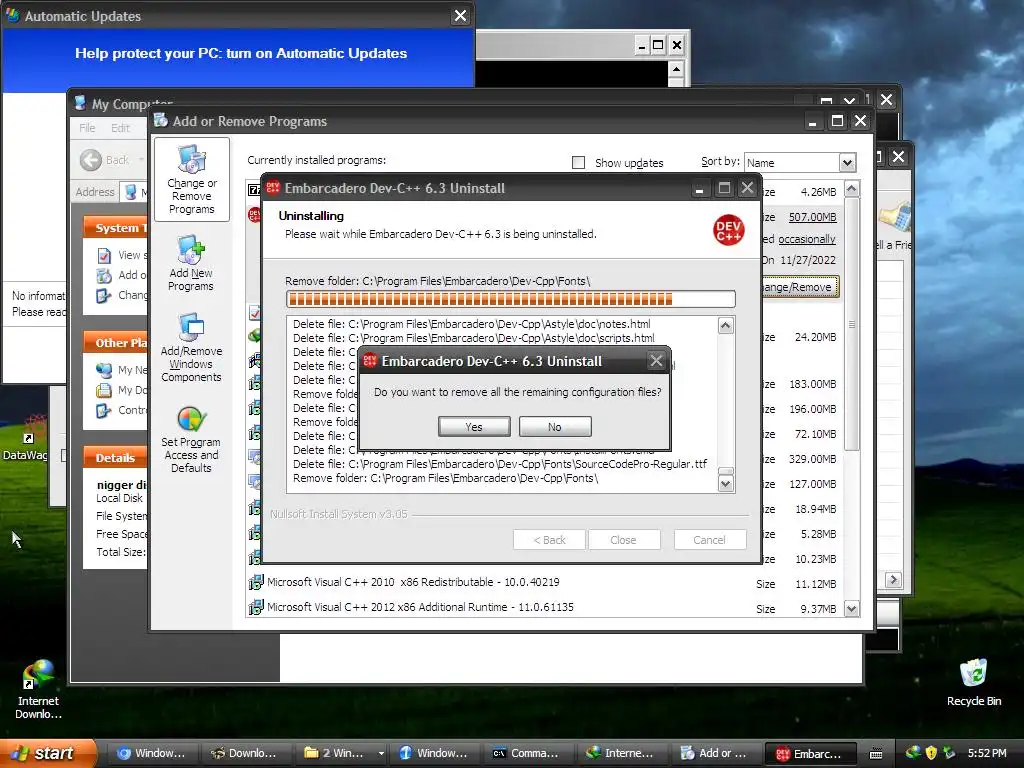
Task: Open the File menu in My Computer
Action: [x=87, y=128]
